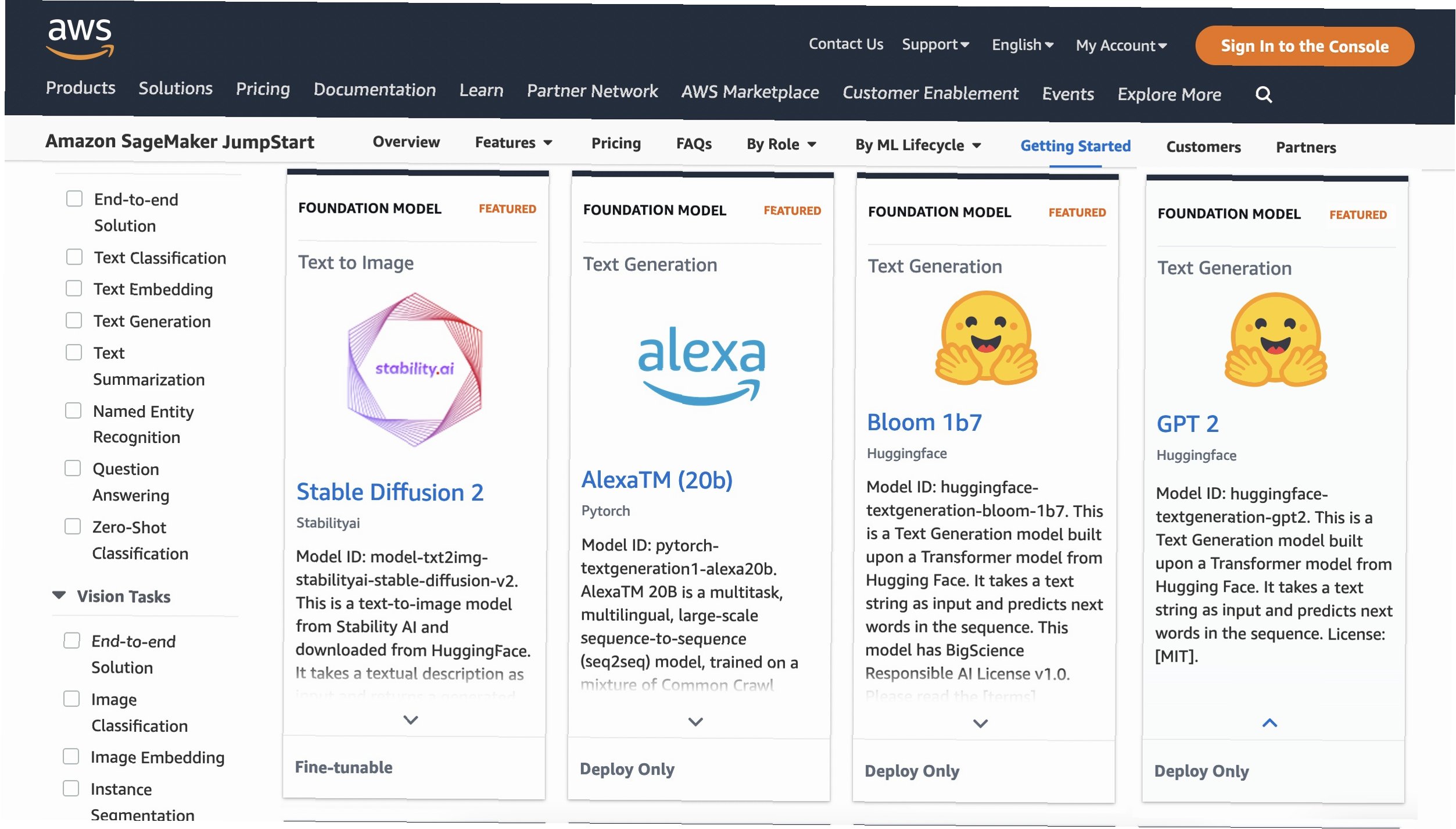The image size is (1456, 829).
Task: Collapse GPT 2 card with up chevron
Action: click(x=1269, y=723)
